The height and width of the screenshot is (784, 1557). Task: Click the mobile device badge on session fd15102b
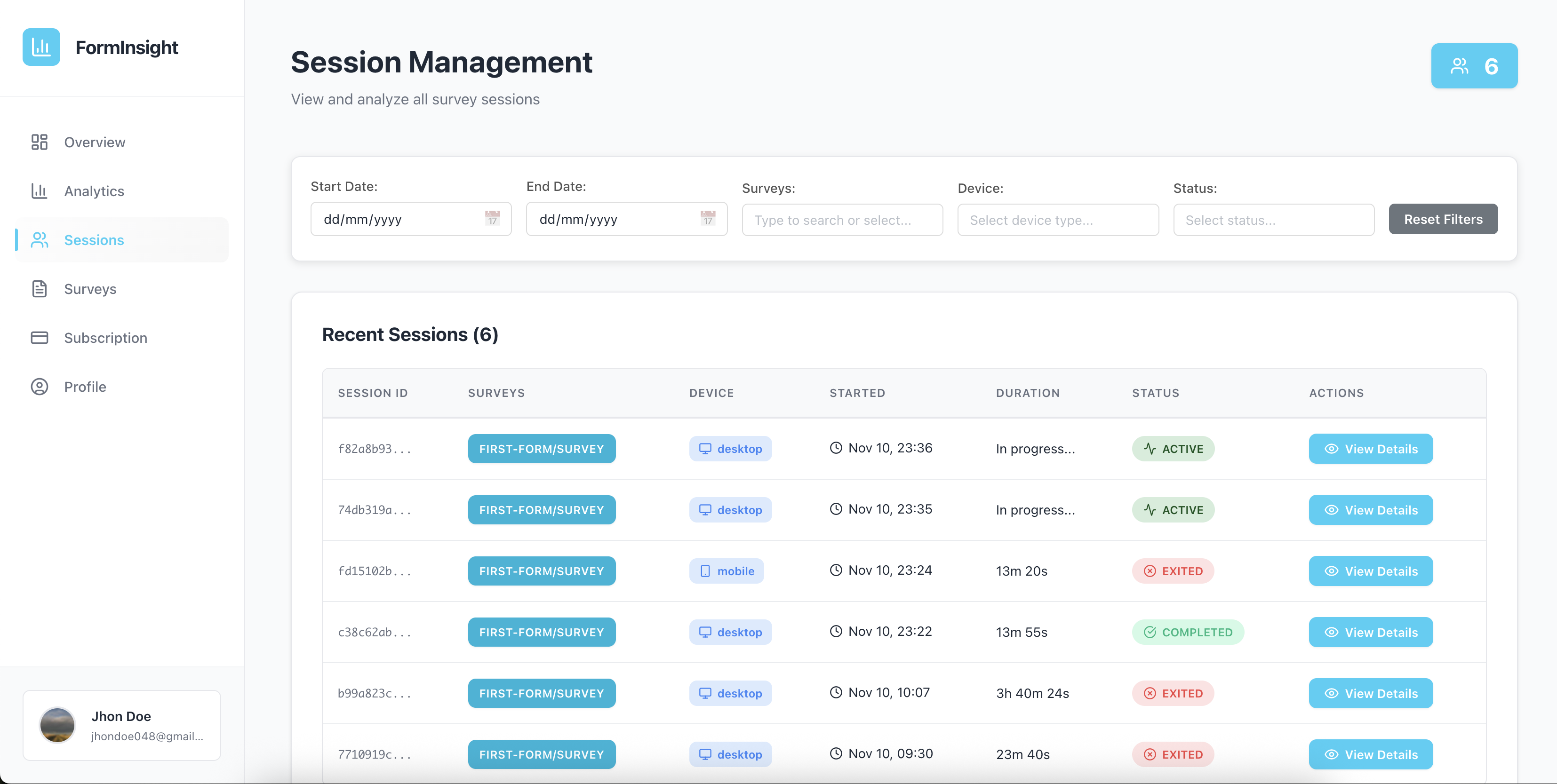[x=726, y=570]
